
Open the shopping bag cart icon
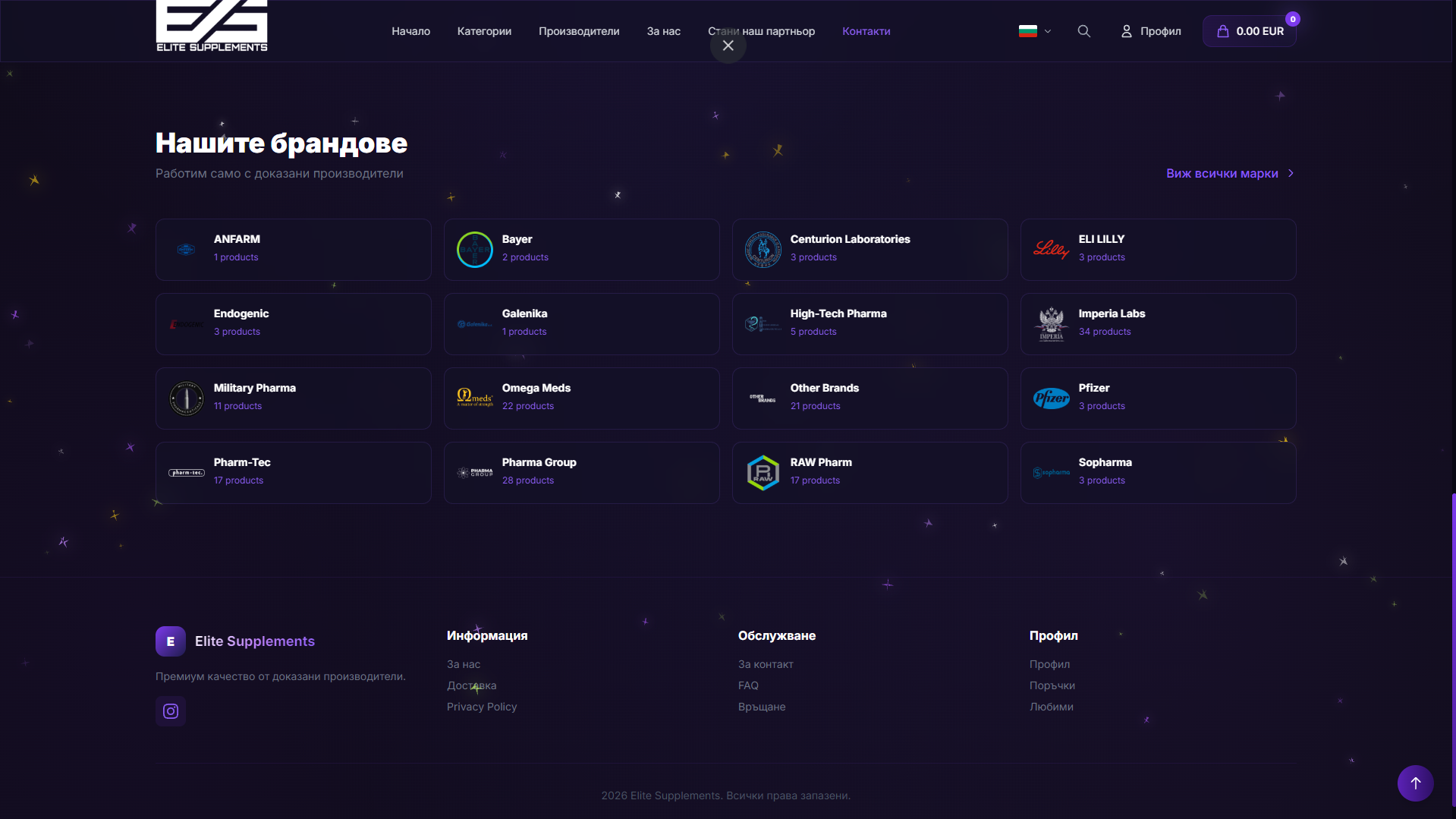point(1223,31)
